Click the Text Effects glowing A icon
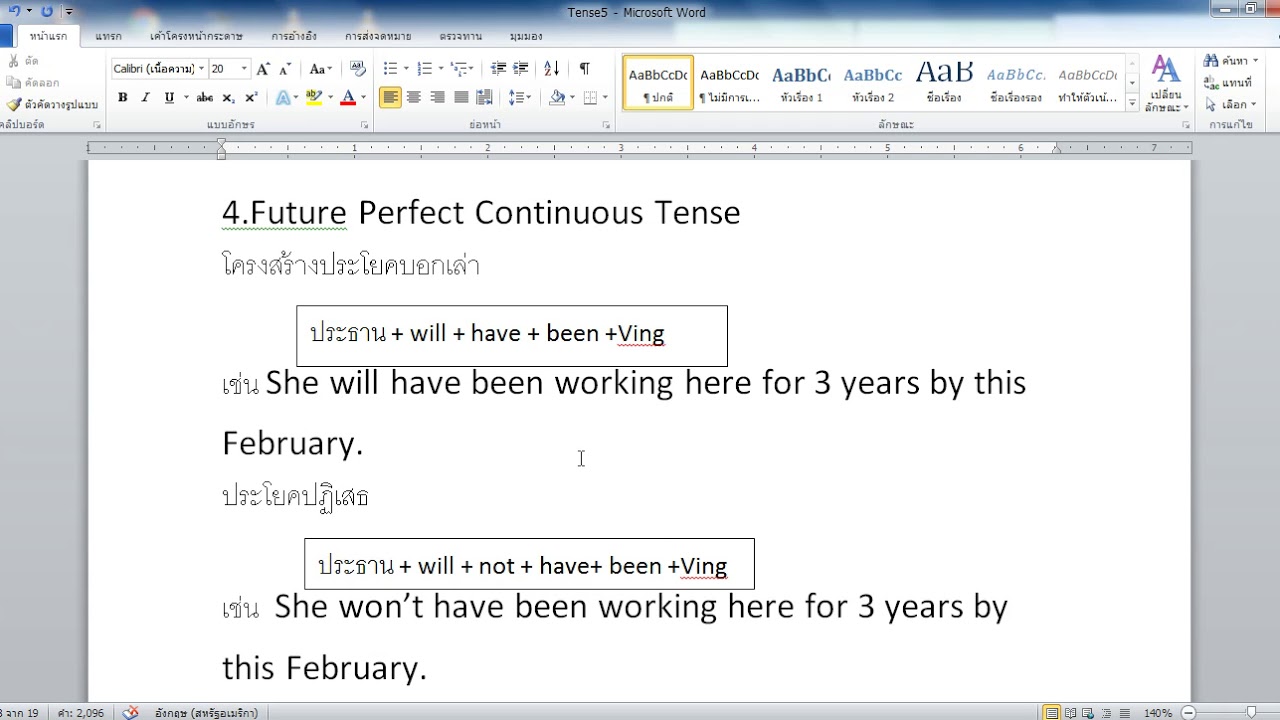Image resolution: width=1280 pixels, height=720 pixels. (283, 97)
